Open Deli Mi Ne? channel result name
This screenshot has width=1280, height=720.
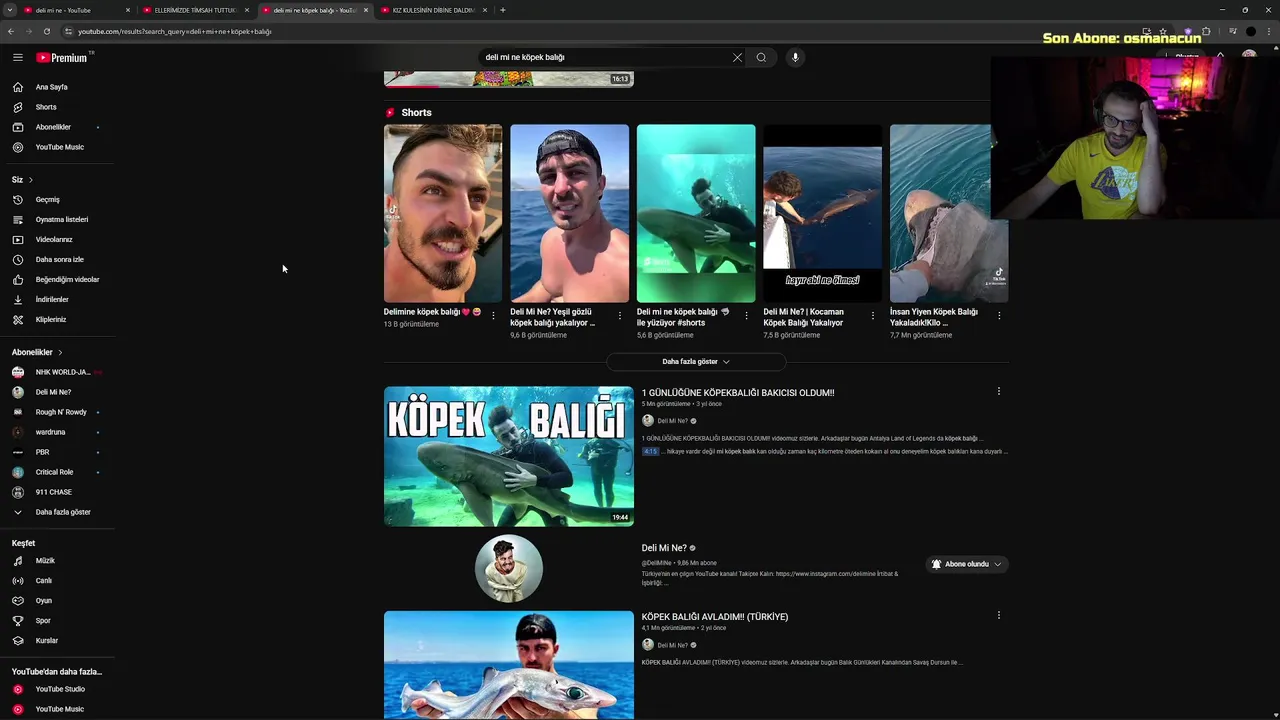click(664, 548)
